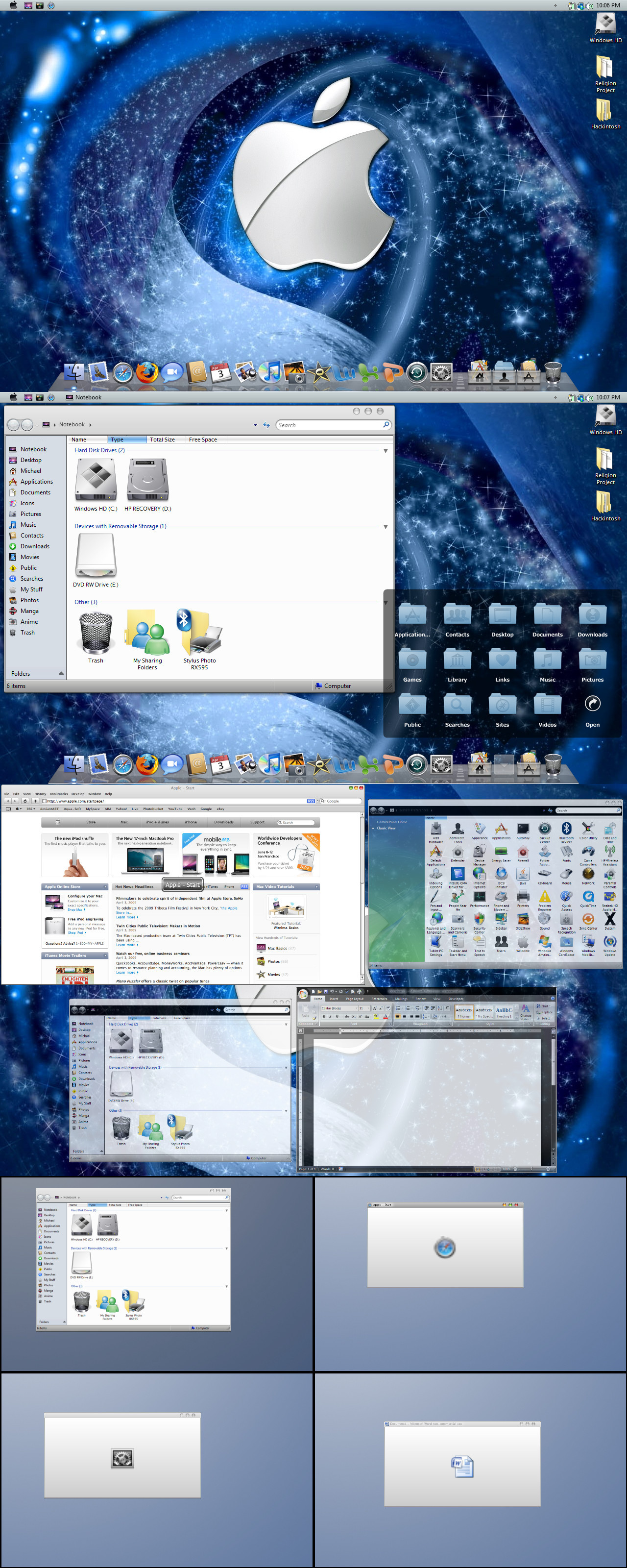Open Device Manager in the Control Panel window
This screenshot has height=1568, width=627.
coord(480,855)
